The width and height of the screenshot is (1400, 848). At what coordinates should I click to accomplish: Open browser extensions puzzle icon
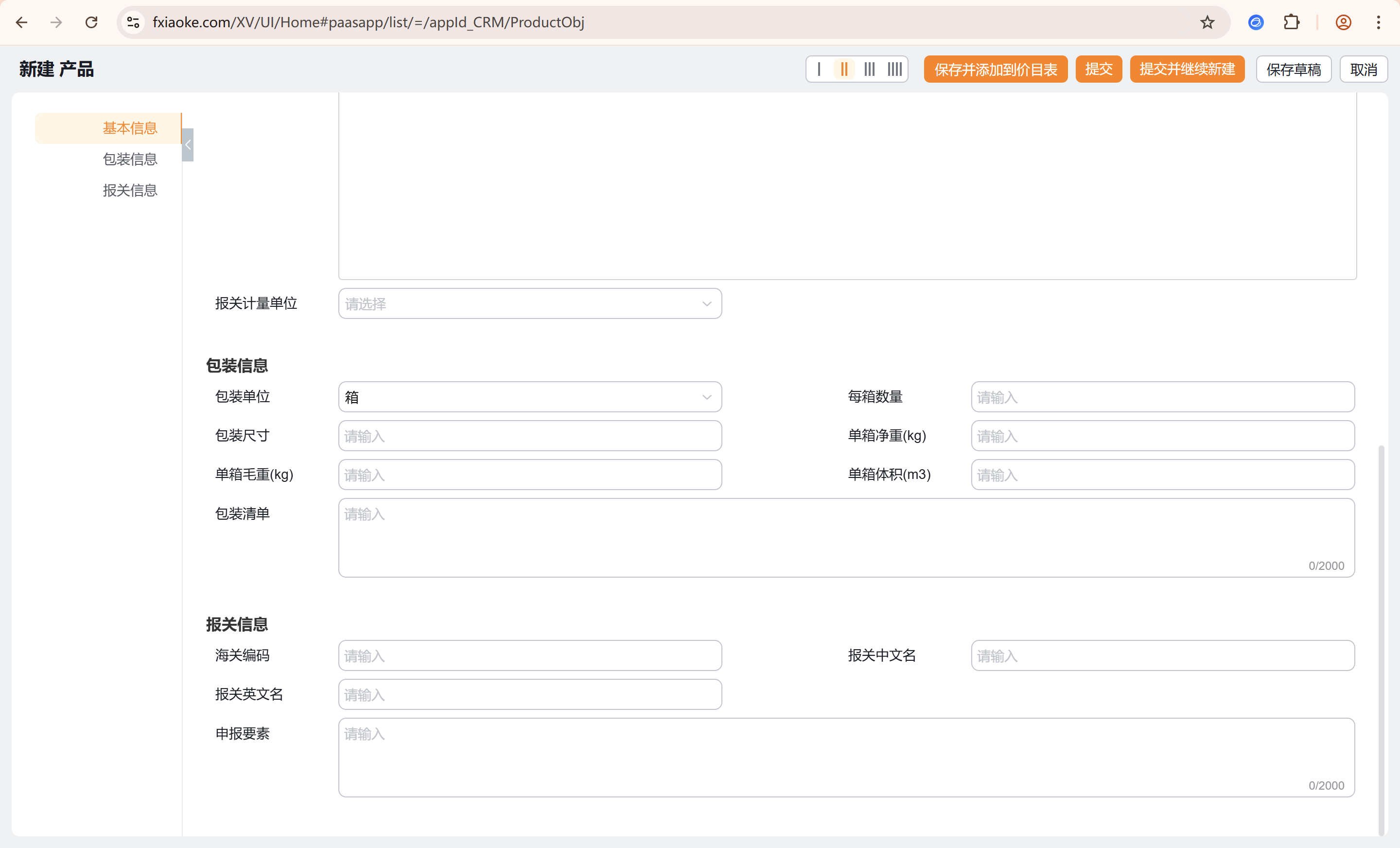1292,22
